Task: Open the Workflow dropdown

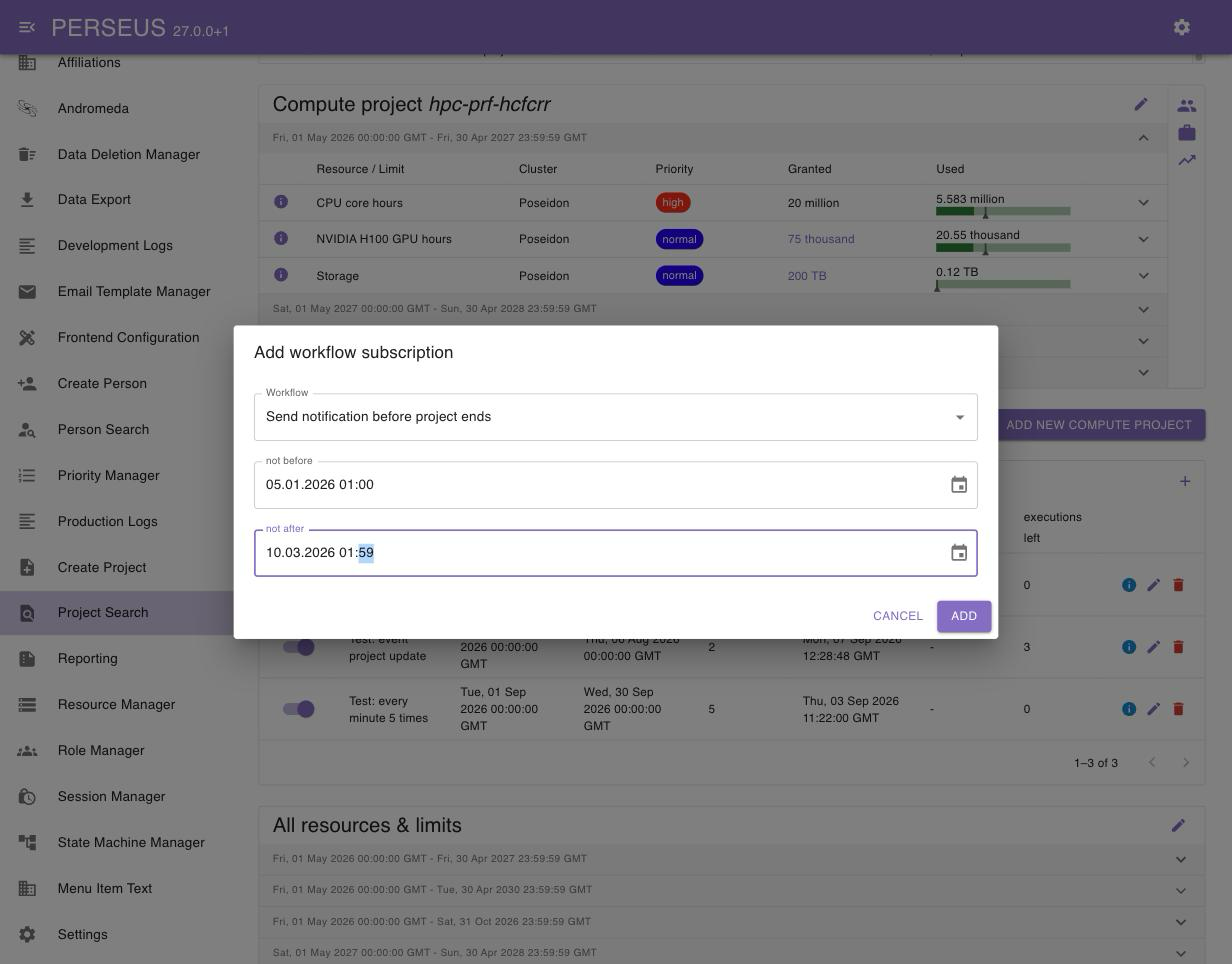Action: coord(616,417)
